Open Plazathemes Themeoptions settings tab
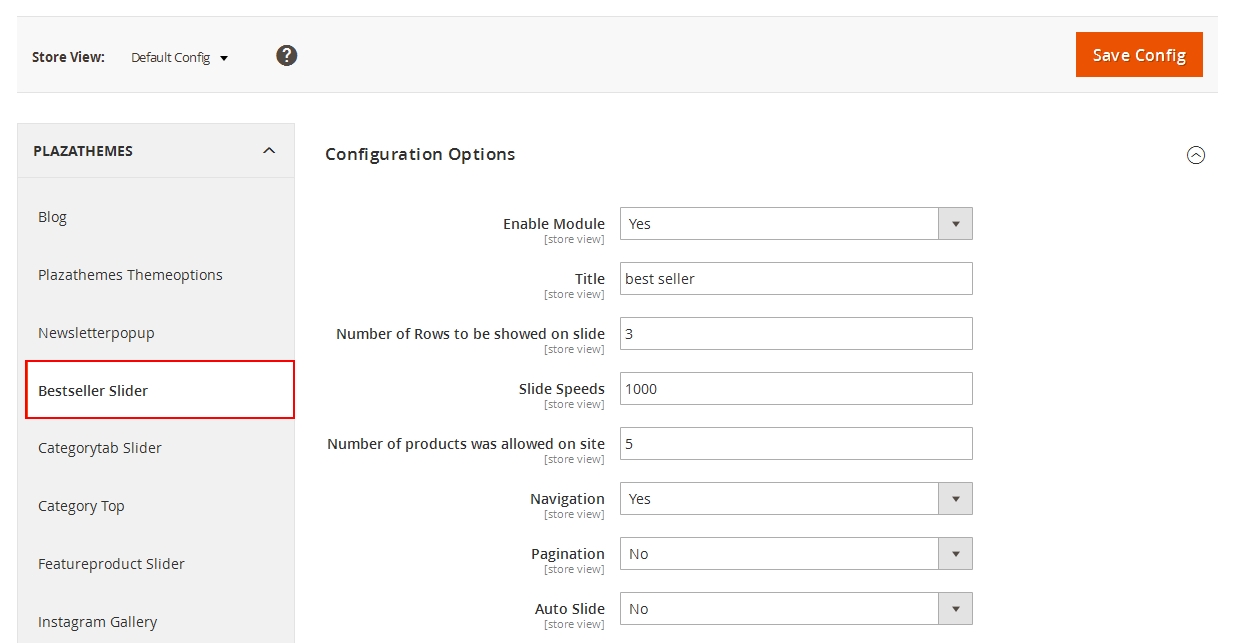 click(130, 275)
